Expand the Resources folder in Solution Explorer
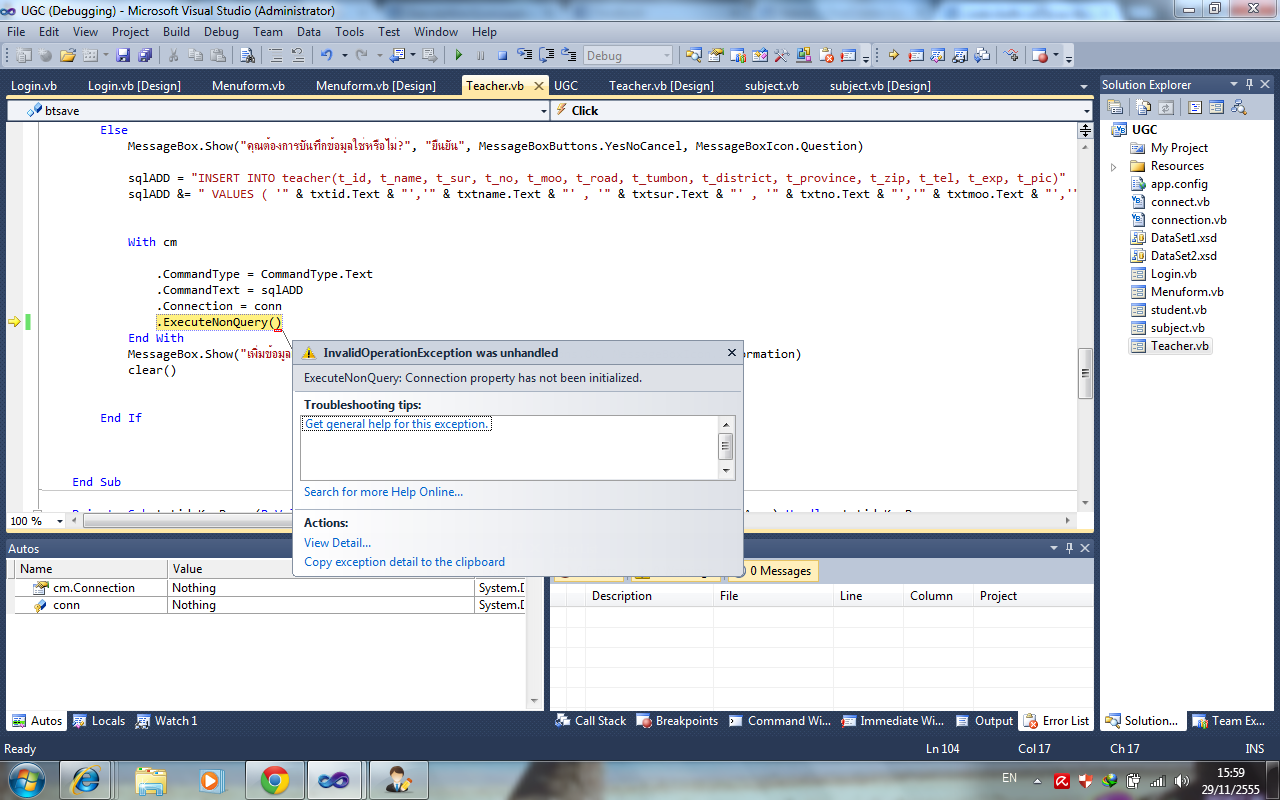Screen dimensions: 1280x800 (x=1114, y=166)
